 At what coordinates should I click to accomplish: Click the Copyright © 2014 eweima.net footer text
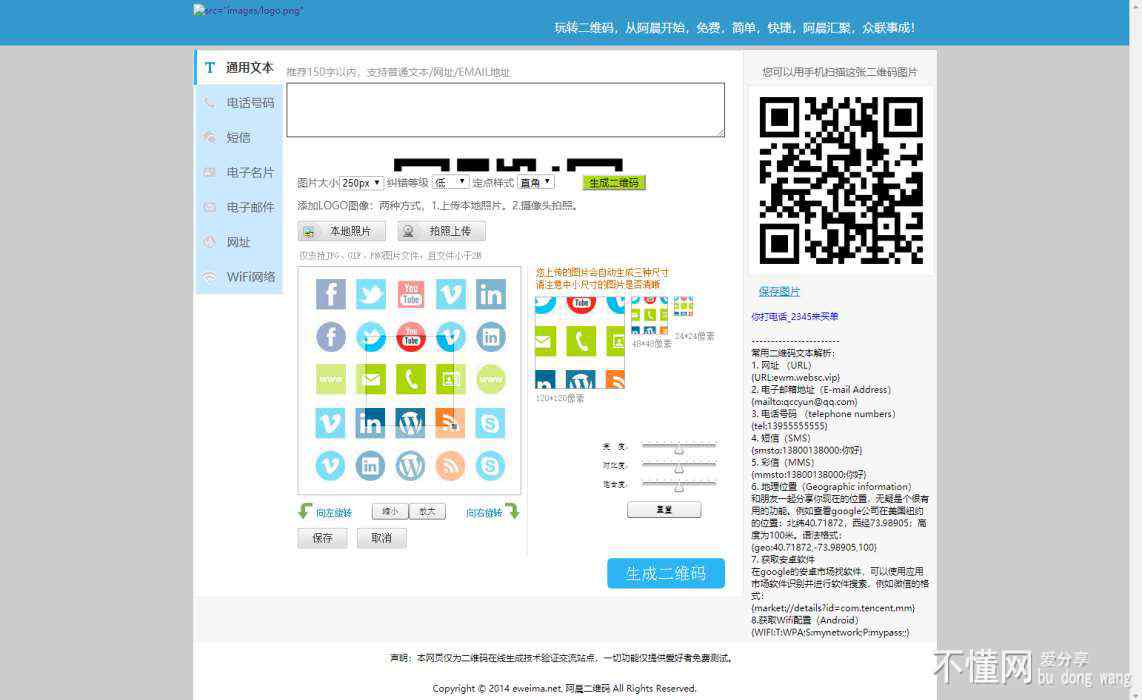tap(564, 688)
